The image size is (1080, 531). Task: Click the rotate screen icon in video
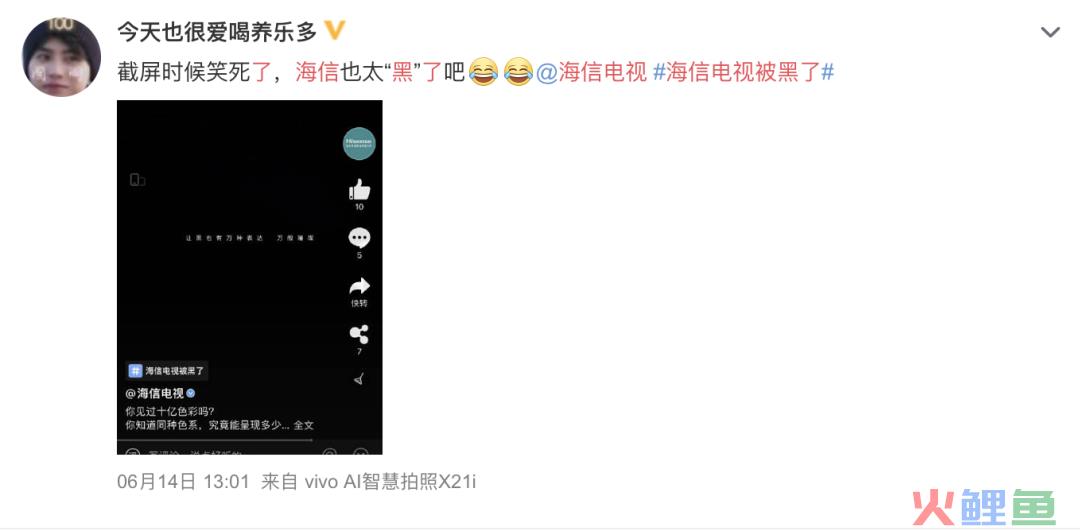pos(137,180)
